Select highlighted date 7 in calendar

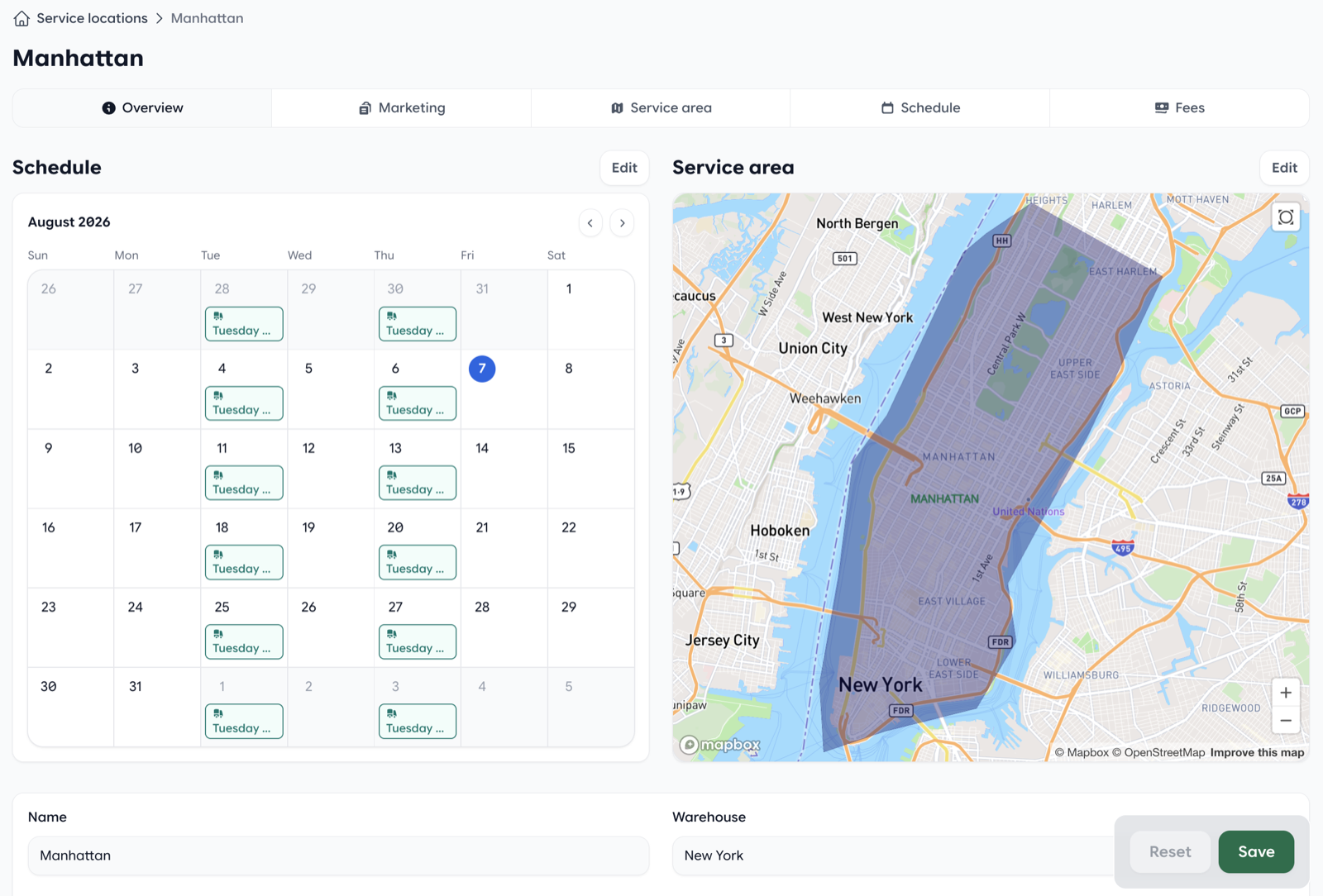point(482,369)
